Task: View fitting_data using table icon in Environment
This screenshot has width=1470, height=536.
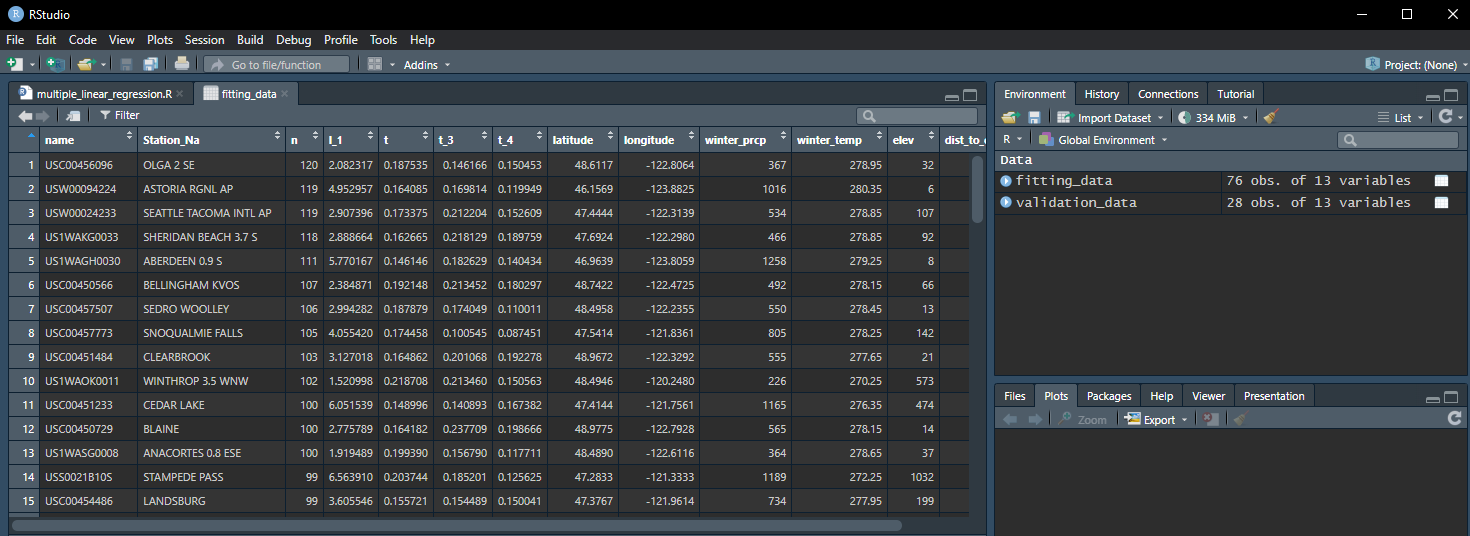Action: 1441,181
